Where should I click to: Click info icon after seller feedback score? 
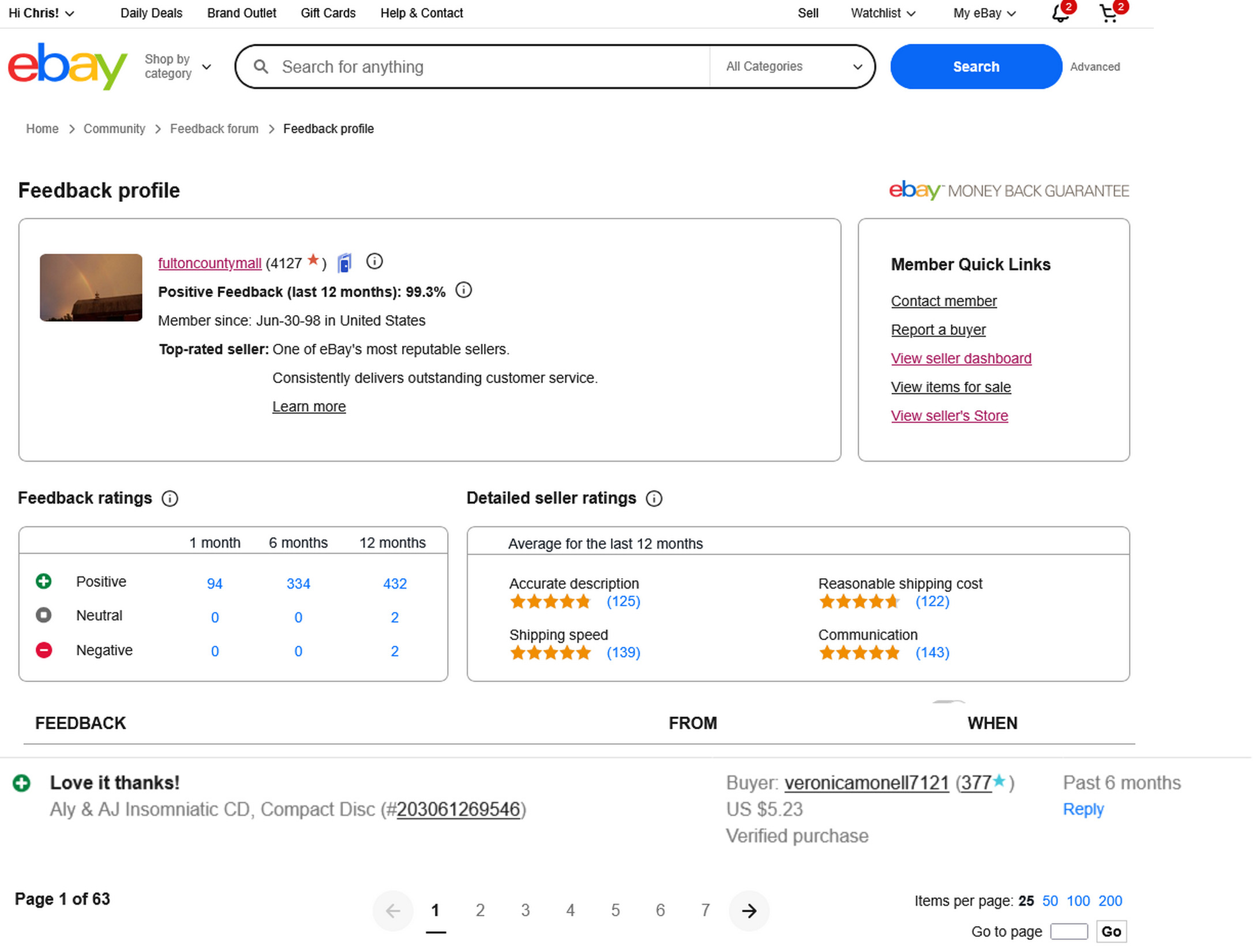[x=374, y=262]
